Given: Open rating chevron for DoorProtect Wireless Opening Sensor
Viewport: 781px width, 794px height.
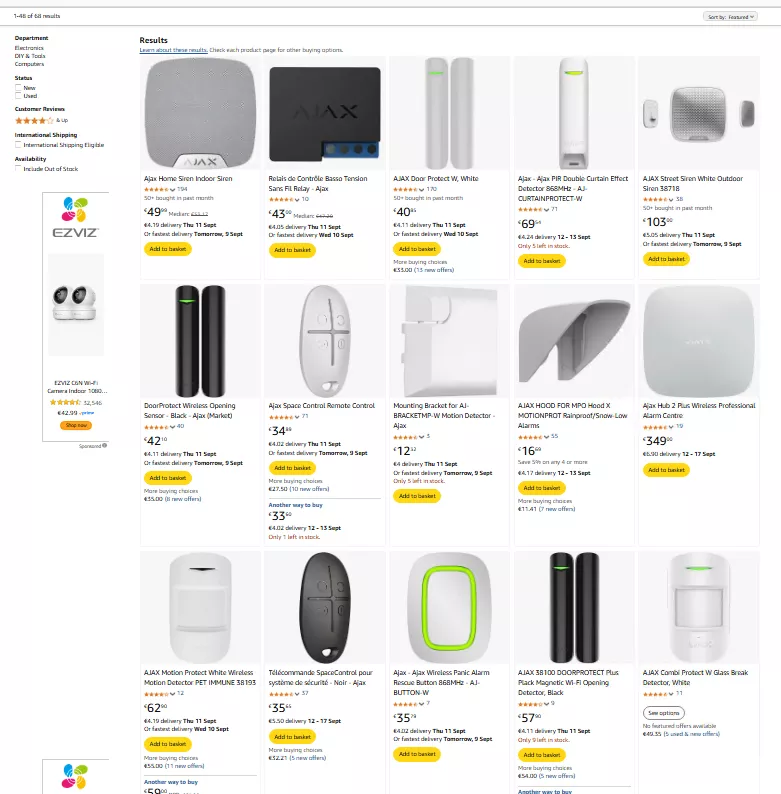Looking at the screenshot, I should 173,426.
